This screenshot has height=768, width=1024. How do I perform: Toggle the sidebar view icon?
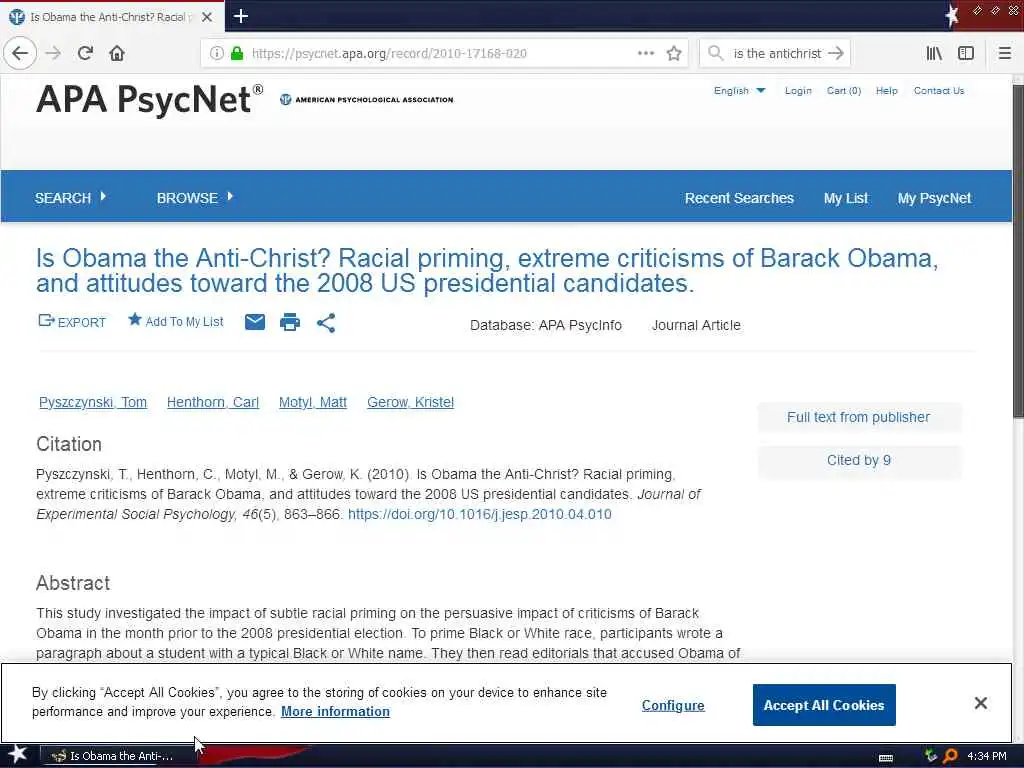(966, 54)
